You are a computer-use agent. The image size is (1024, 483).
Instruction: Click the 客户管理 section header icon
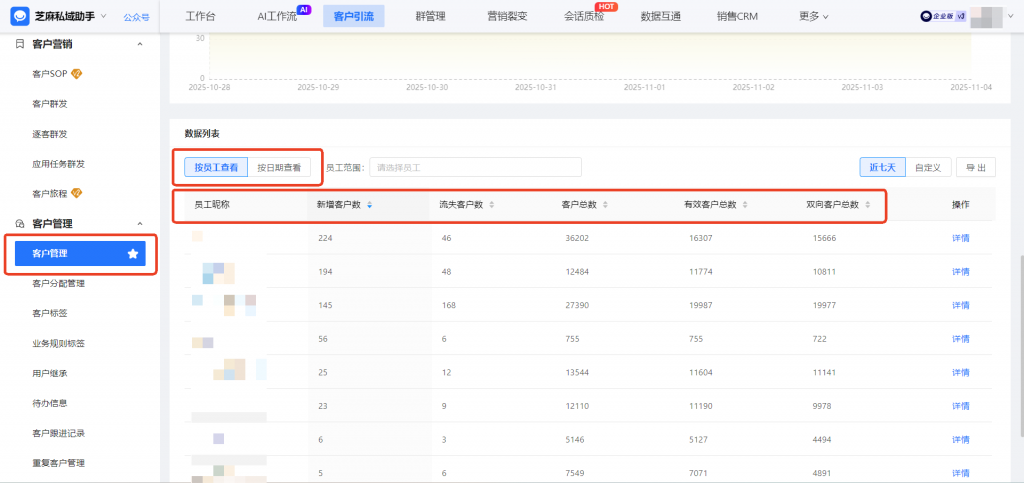20,224
